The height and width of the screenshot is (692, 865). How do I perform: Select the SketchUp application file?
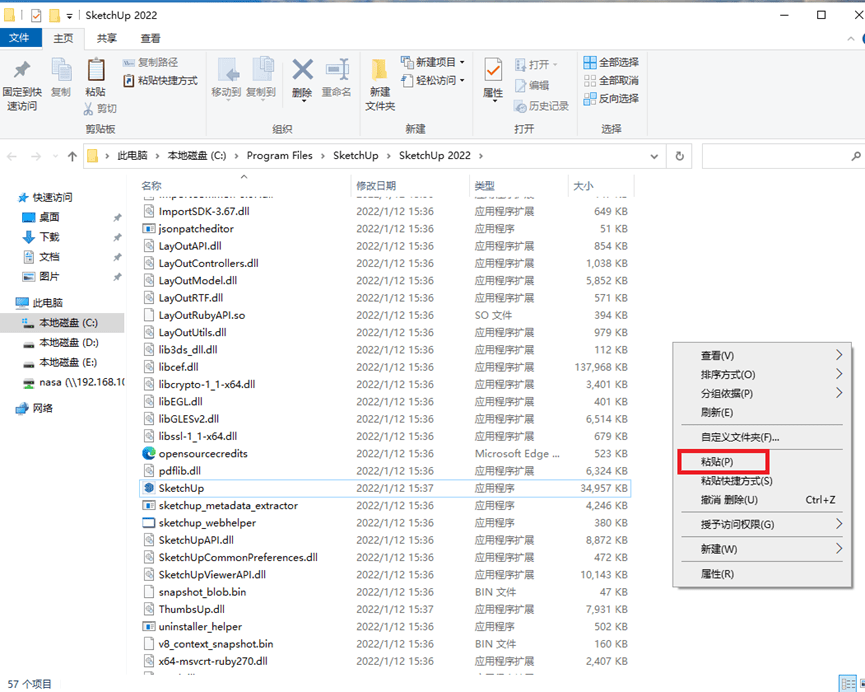pyautogui.click(x=385, y=488)
